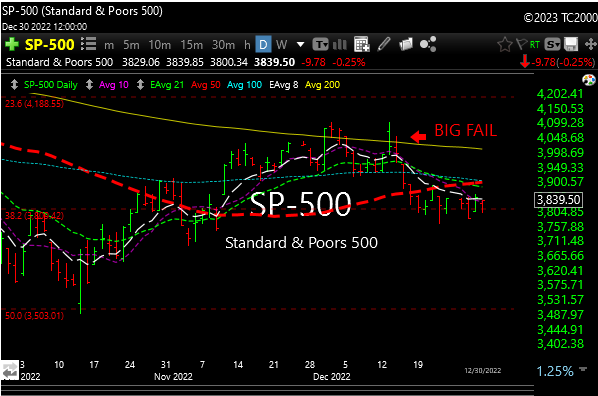Click the bar chart style icon
Viewport: 598px width, 396px height.
tap(339, 45)
